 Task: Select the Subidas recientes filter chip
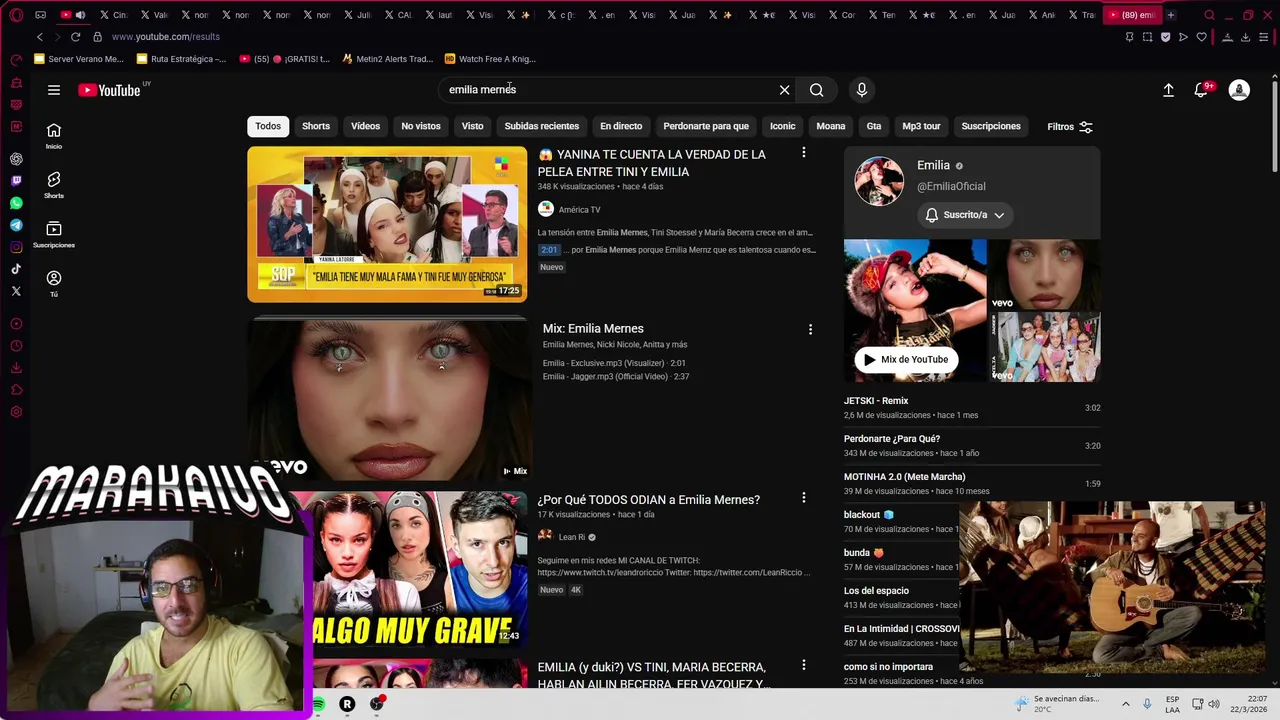(542, 126)
